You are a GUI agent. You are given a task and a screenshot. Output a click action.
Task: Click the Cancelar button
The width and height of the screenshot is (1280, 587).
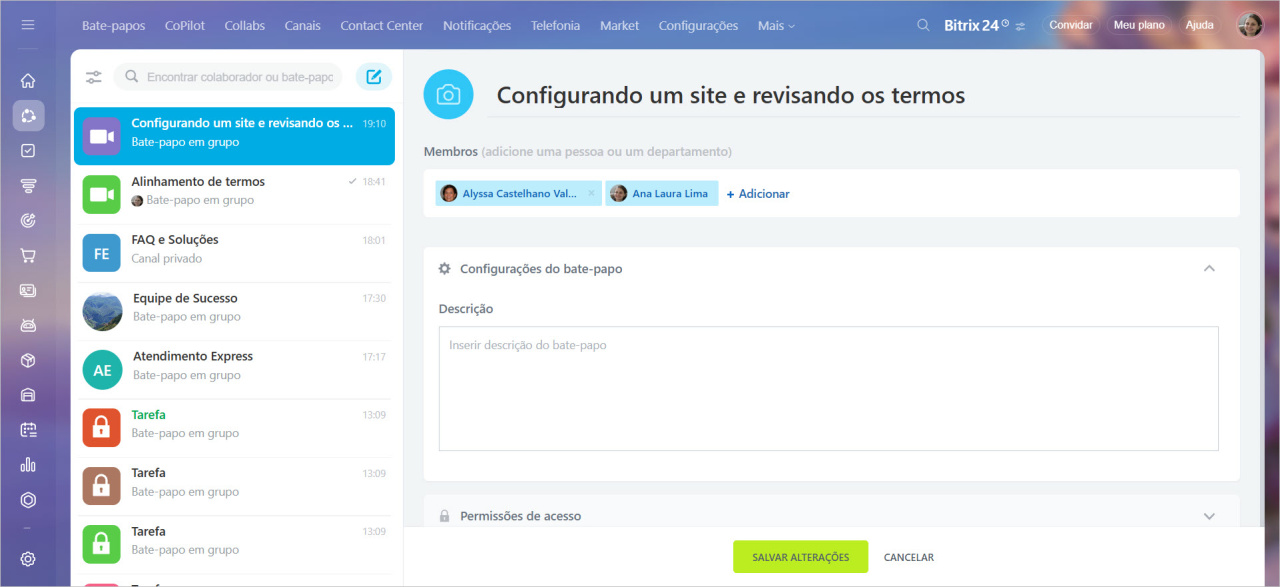click(909, 557)
